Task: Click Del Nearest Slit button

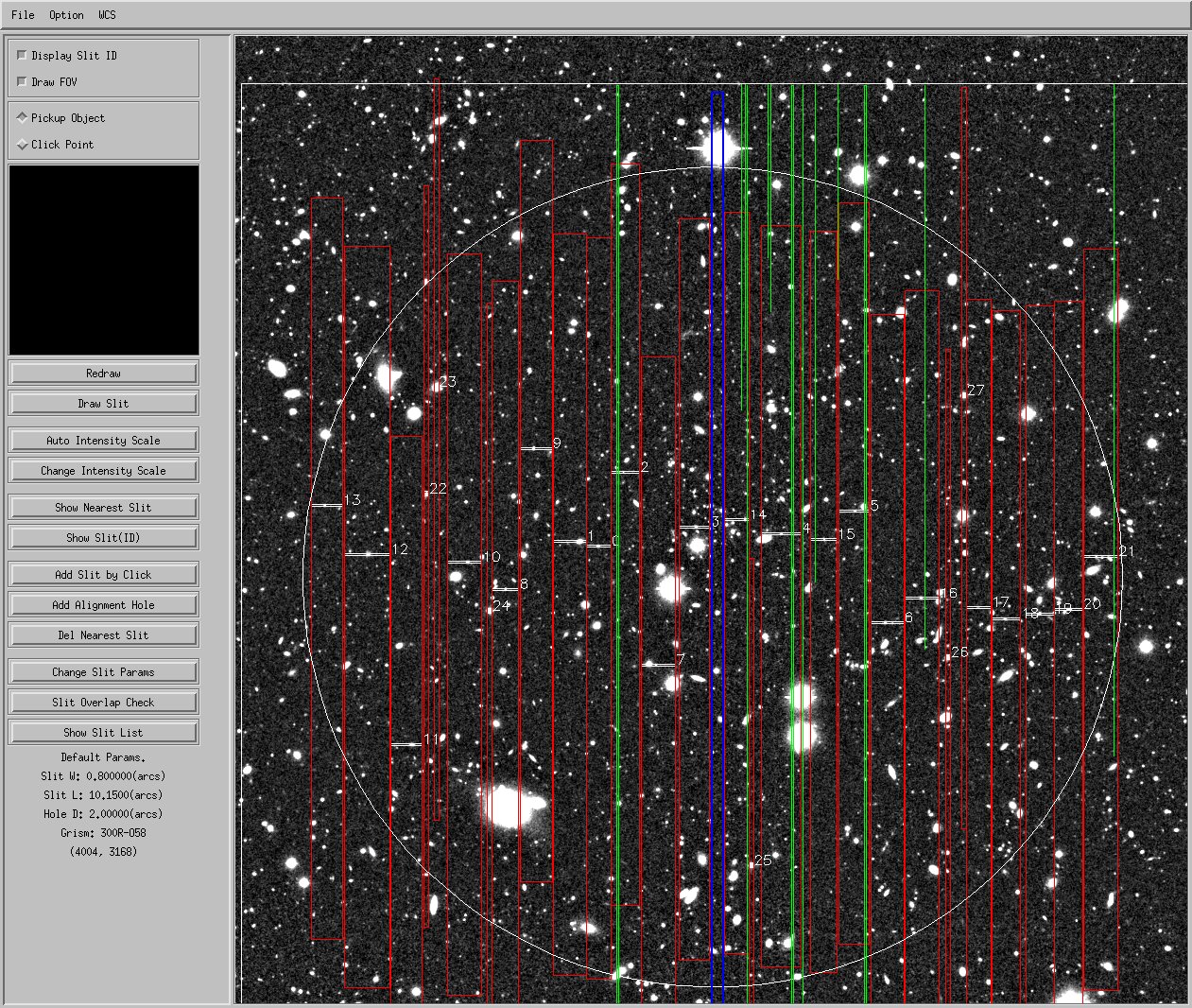Action: pos(103,634)
